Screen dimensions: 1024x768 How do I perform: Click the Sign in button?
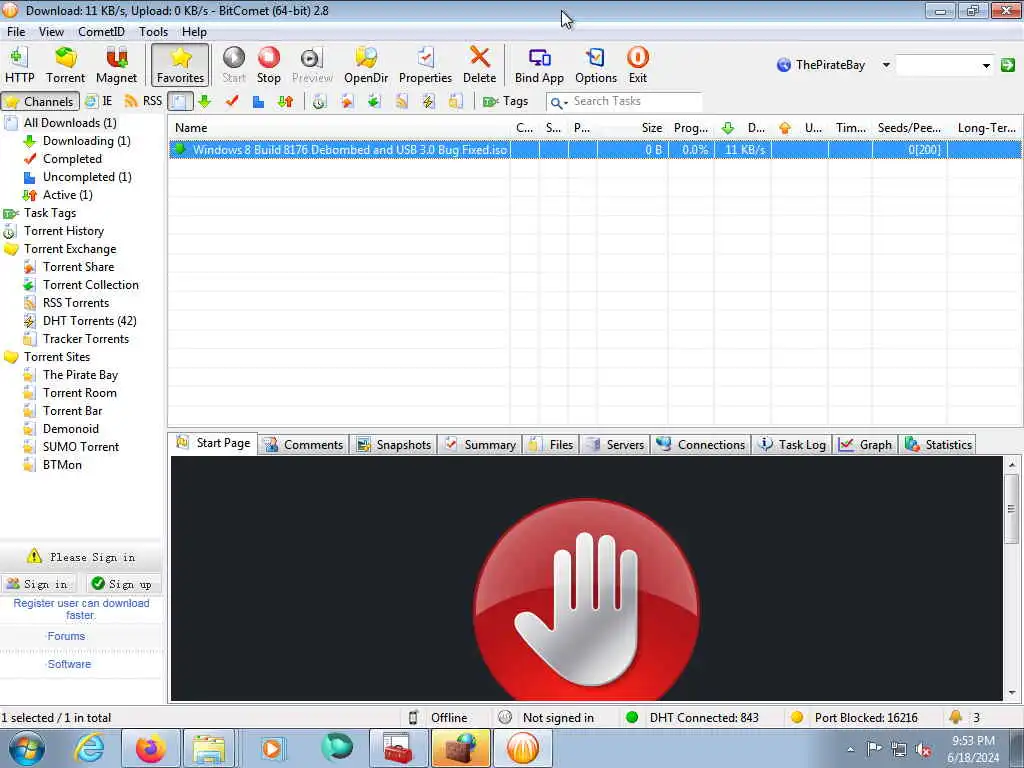(x=38, y=584)
